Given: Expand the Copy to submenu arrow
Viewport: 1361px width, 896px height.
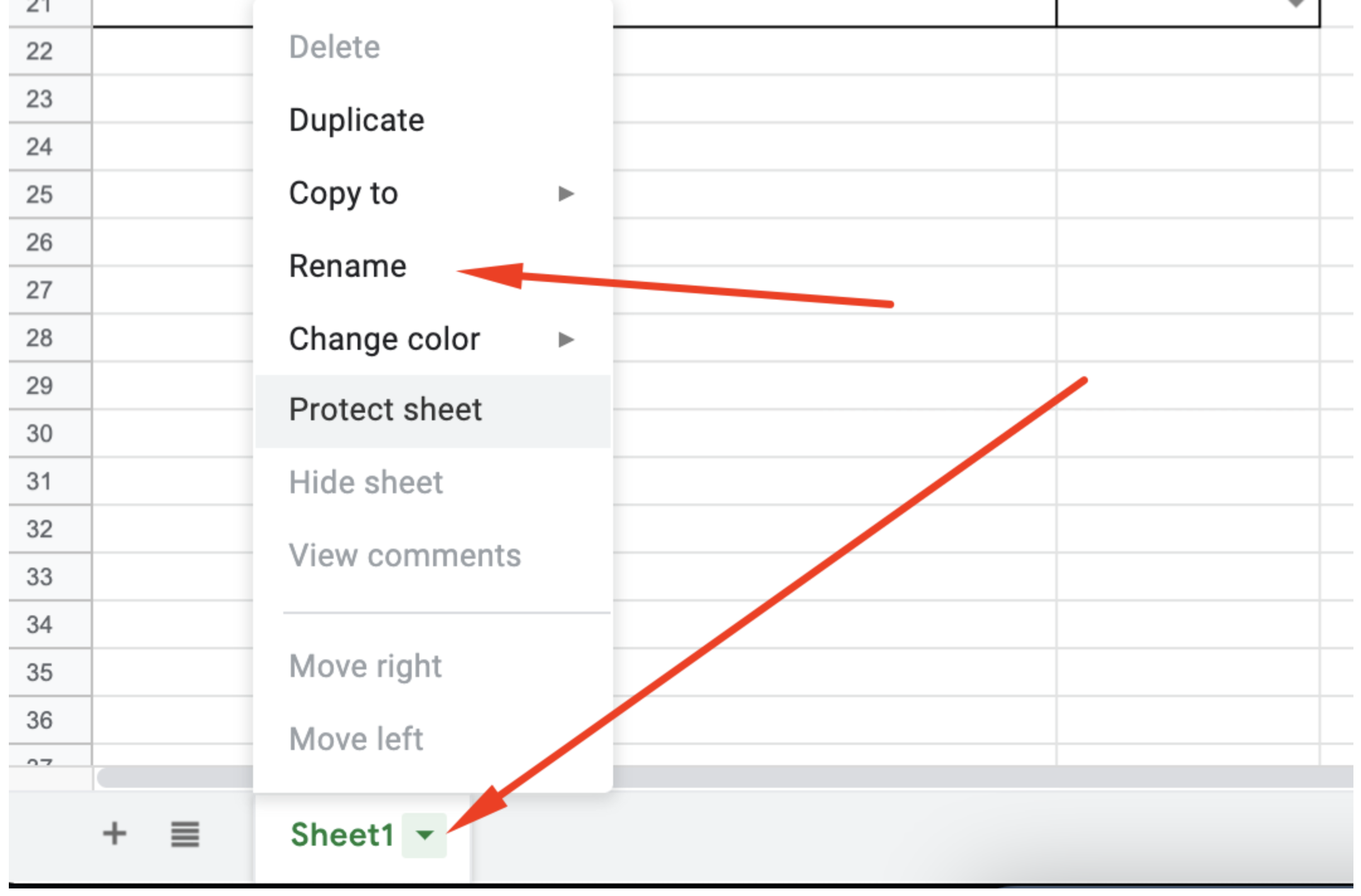Looking at the screenshot, I should 566,193.
